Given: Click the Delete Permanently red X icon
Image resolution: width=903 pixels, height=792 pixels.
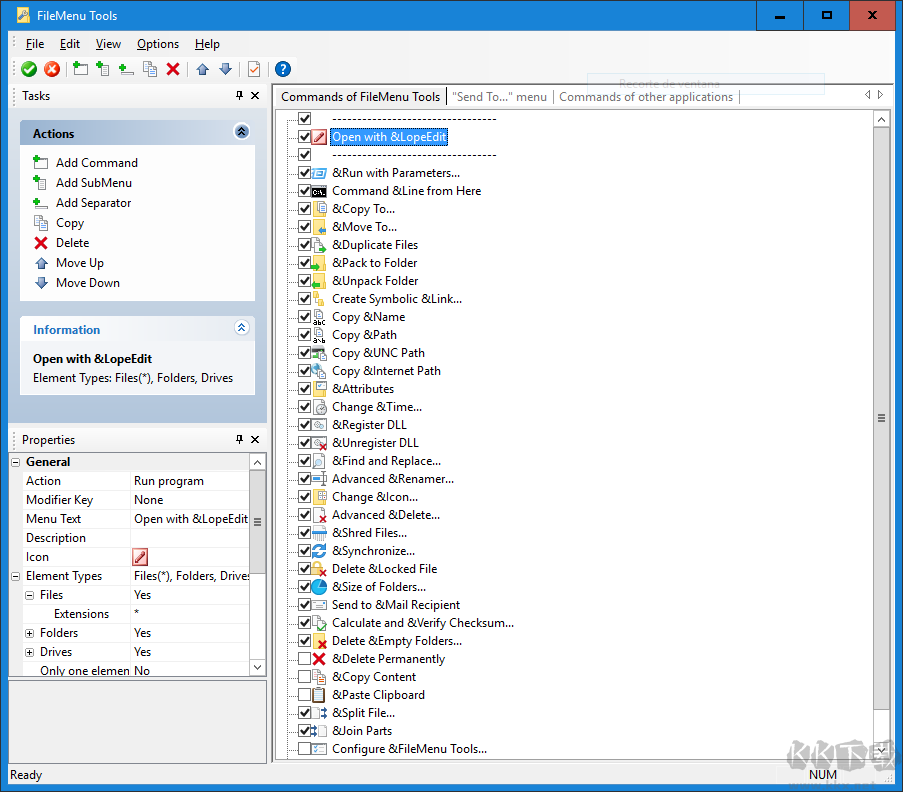Looking at the screenshot, I should [x=319, y=659].
